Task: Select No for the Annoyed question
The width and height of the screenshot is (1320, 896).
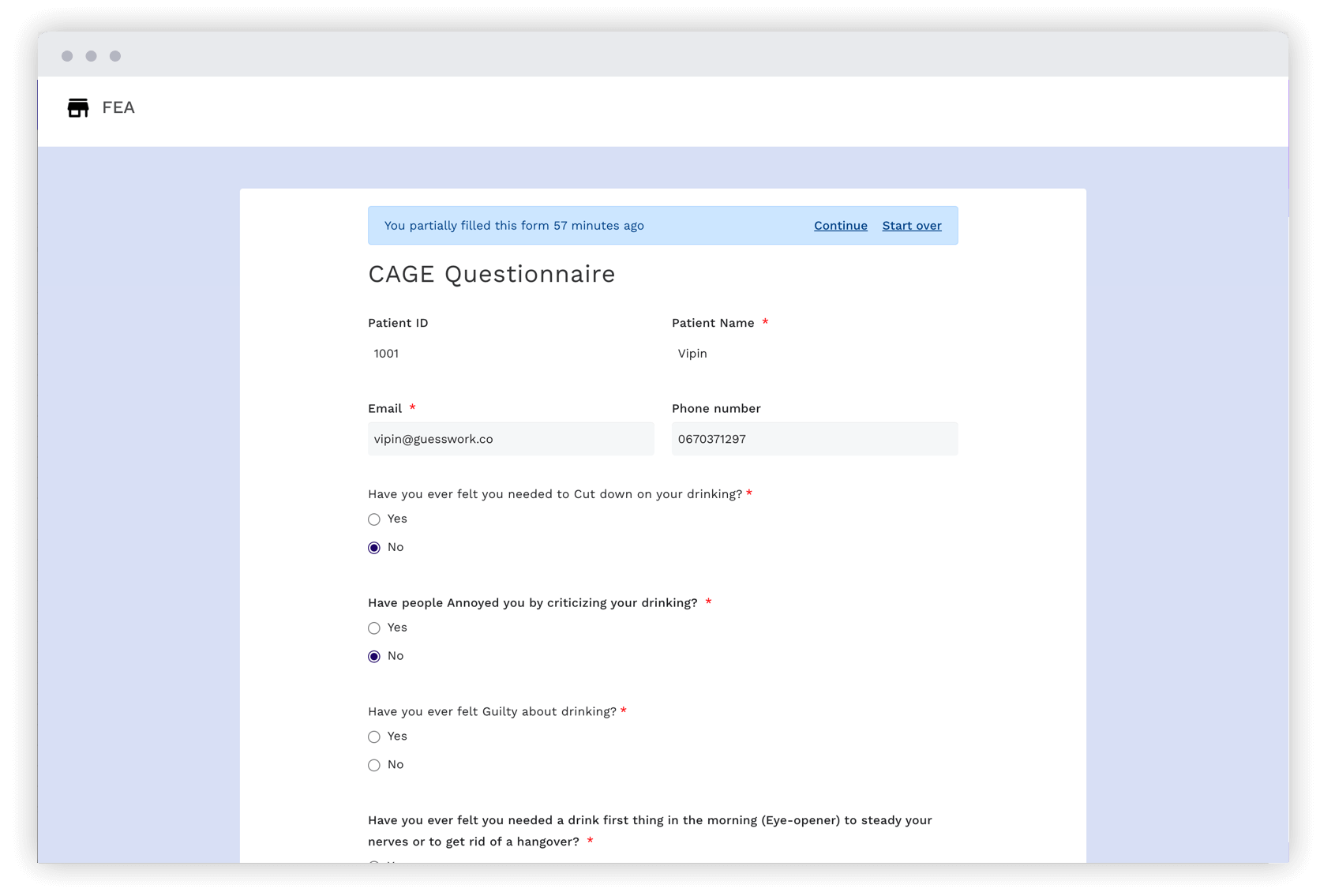Action: pos(373,656)
